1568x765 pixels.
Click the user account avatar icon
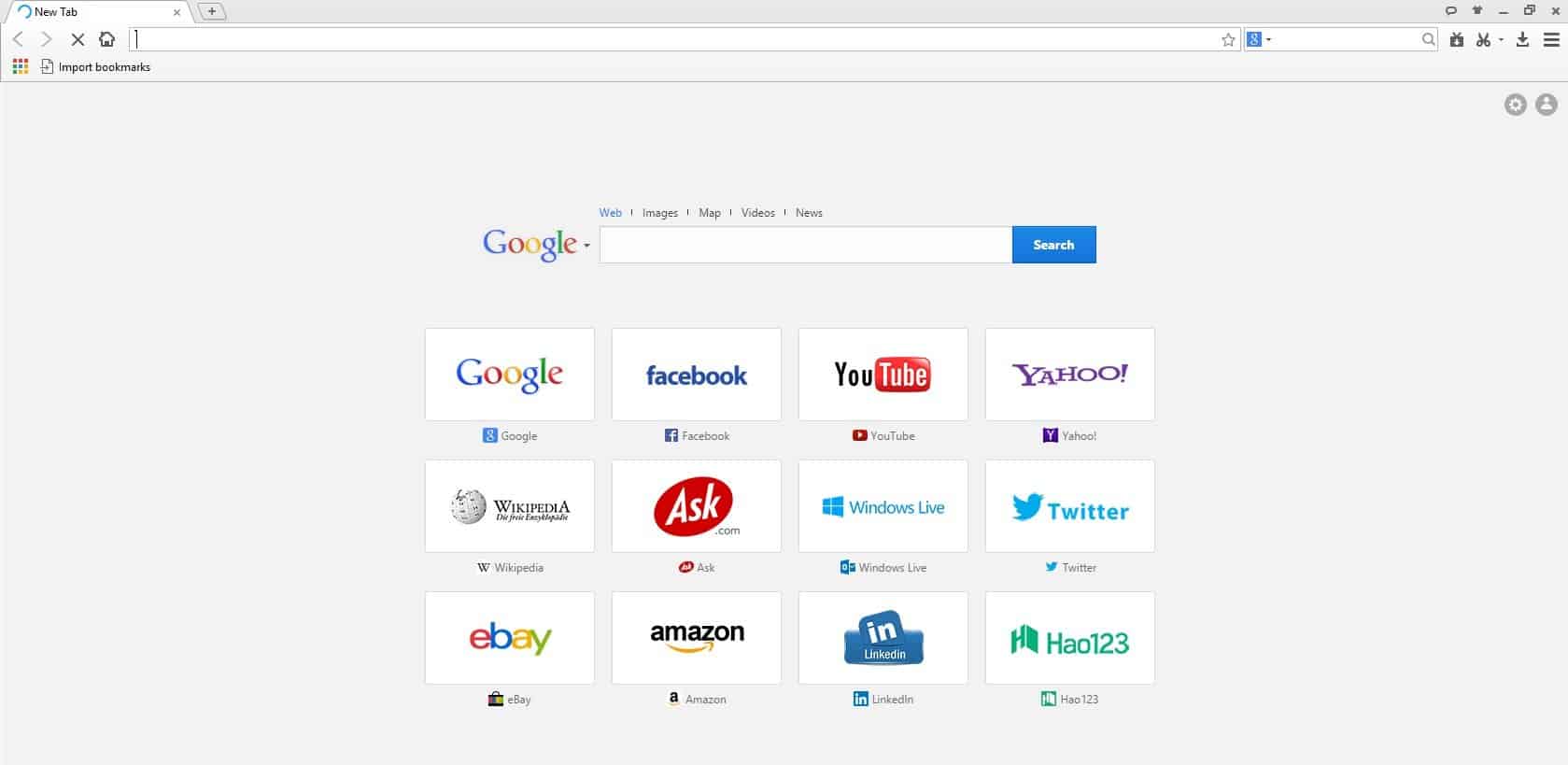[1547, 105]
